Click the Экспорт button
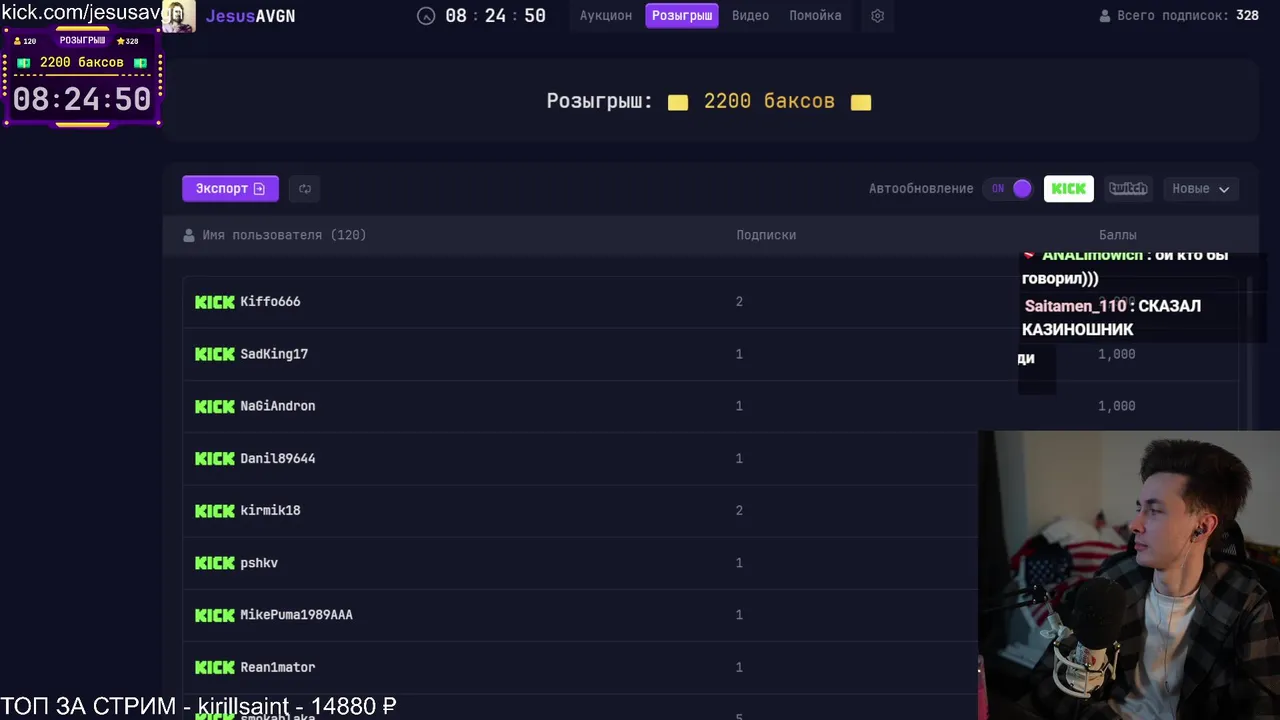 click(230, 188)
